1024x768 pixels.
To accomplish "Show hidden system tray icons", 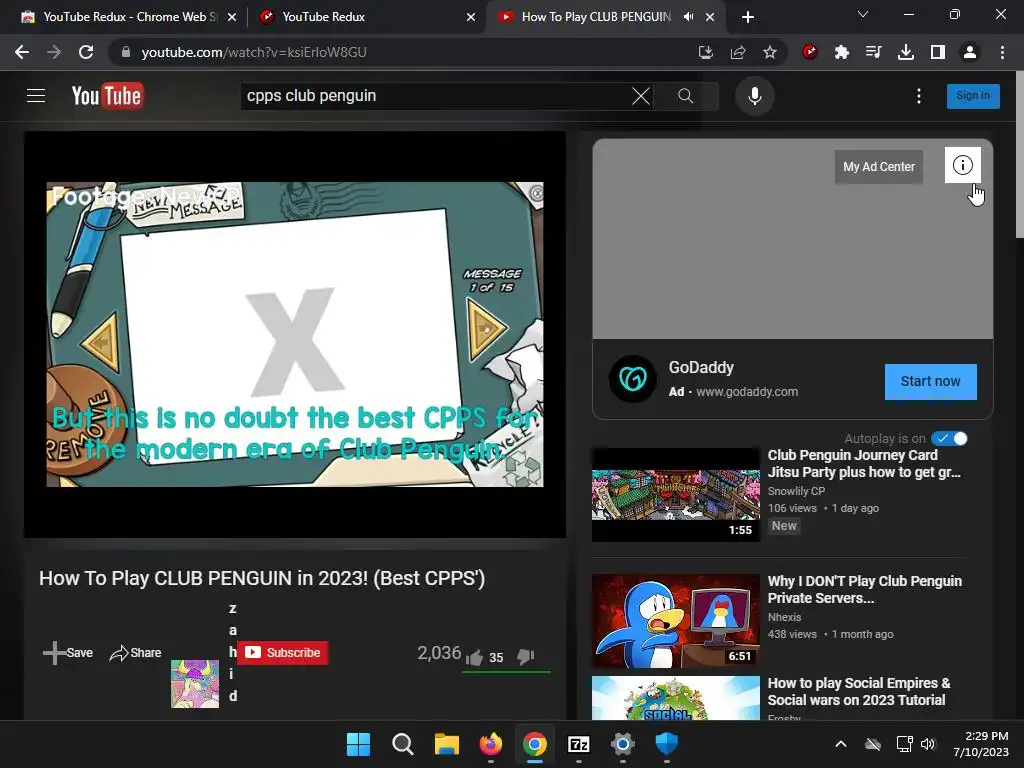I will point(840,744).
